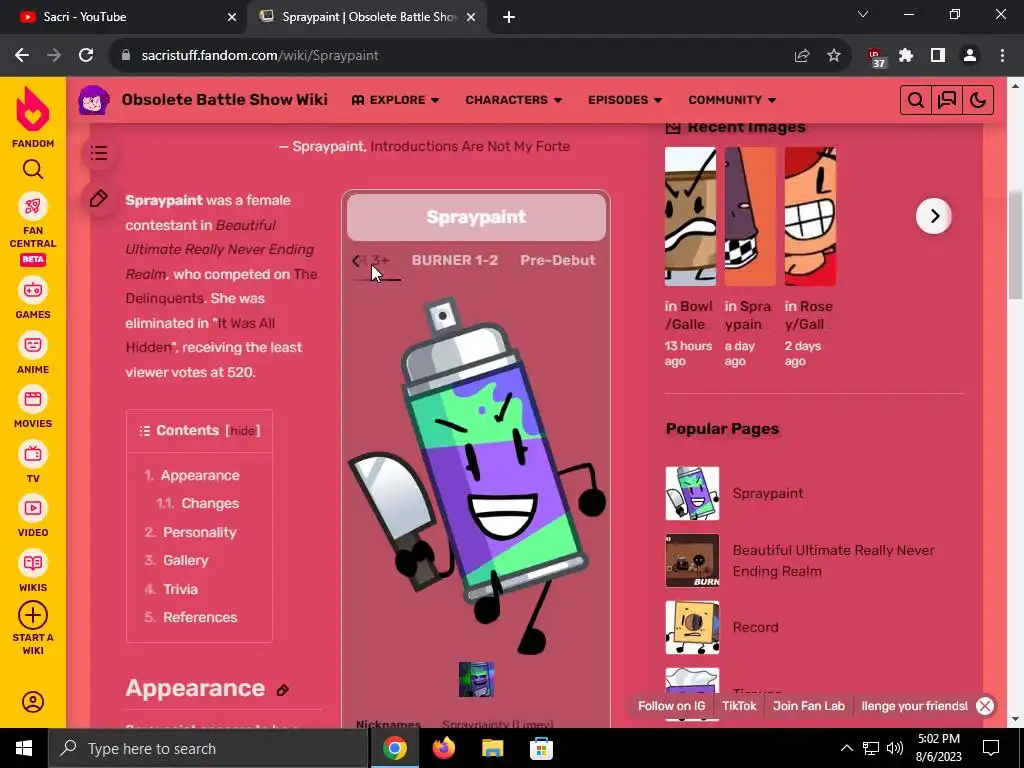Image resolution: width=1024 pixels, height=768 pixels.
Task: Expand the Episodes dropdown menu
Action: (x=625, y=100)
